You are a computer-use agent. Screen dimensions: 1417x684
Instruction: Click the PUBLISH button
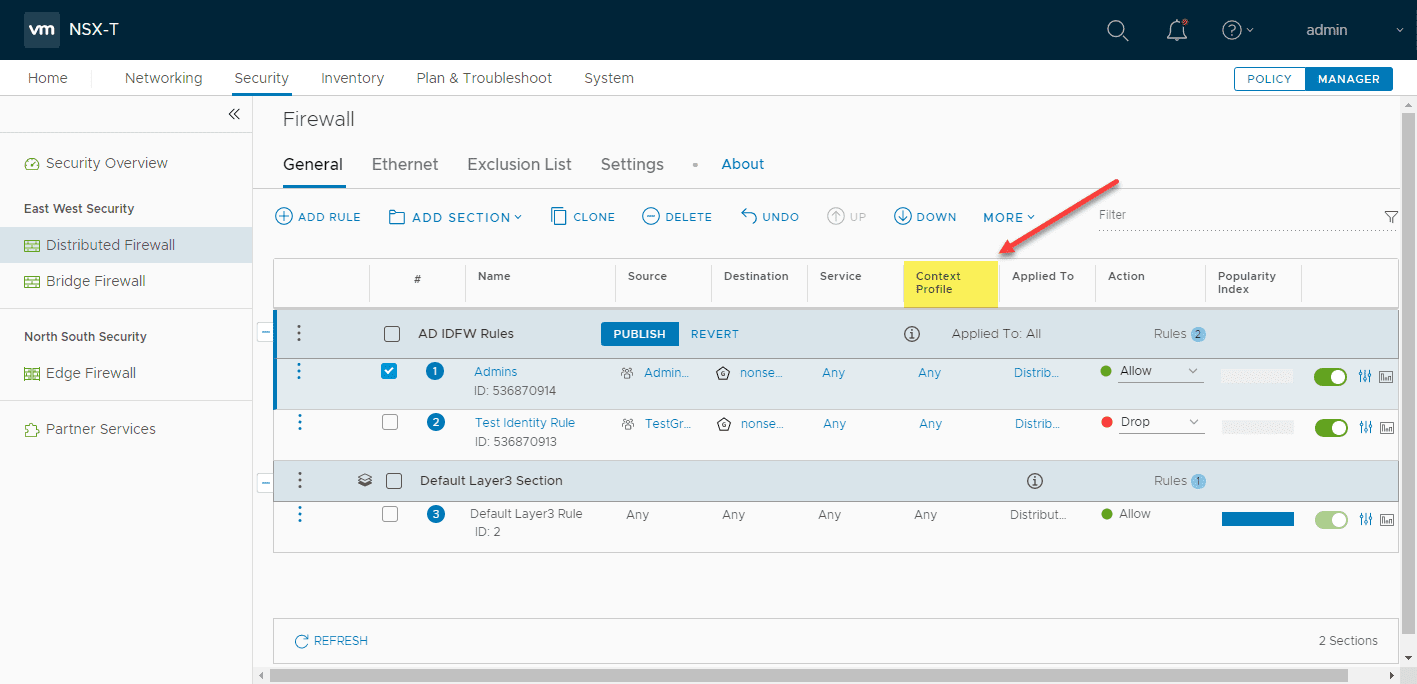tap(640, 334)
